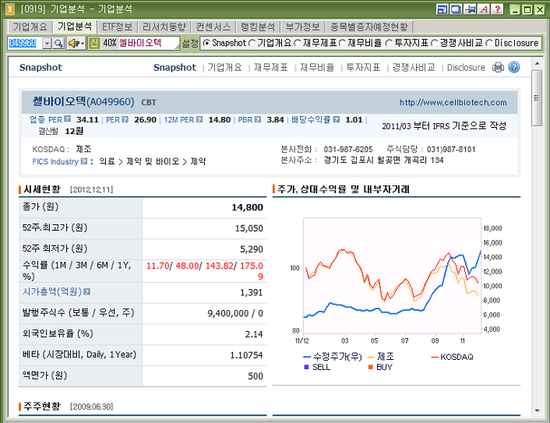Expand the speaker icon dropdown arrow
Viewport: 550px width, 423px height.
(82, 43)
